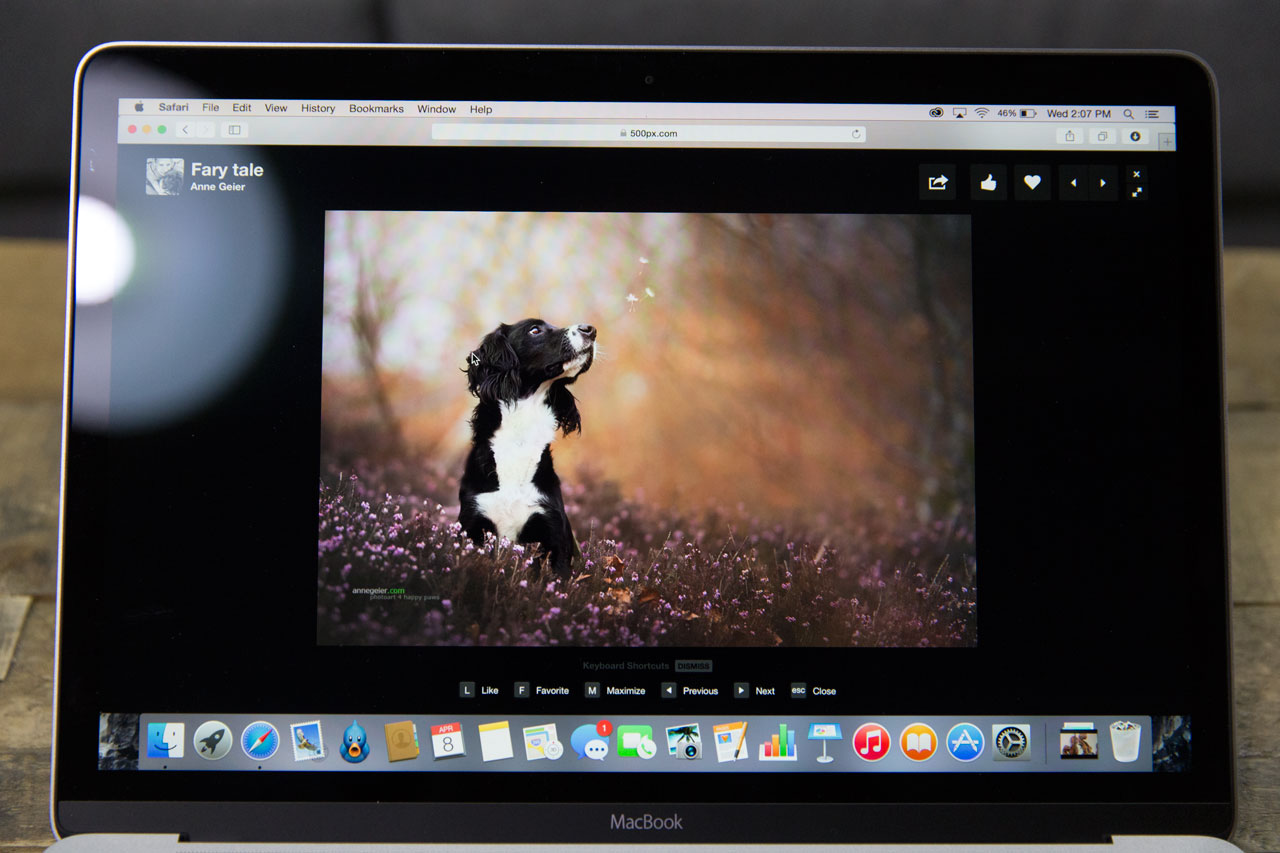Go back with Safari's back arrow
The width and height of the screenshot is (1280, 853).
[x=185, y=130]
